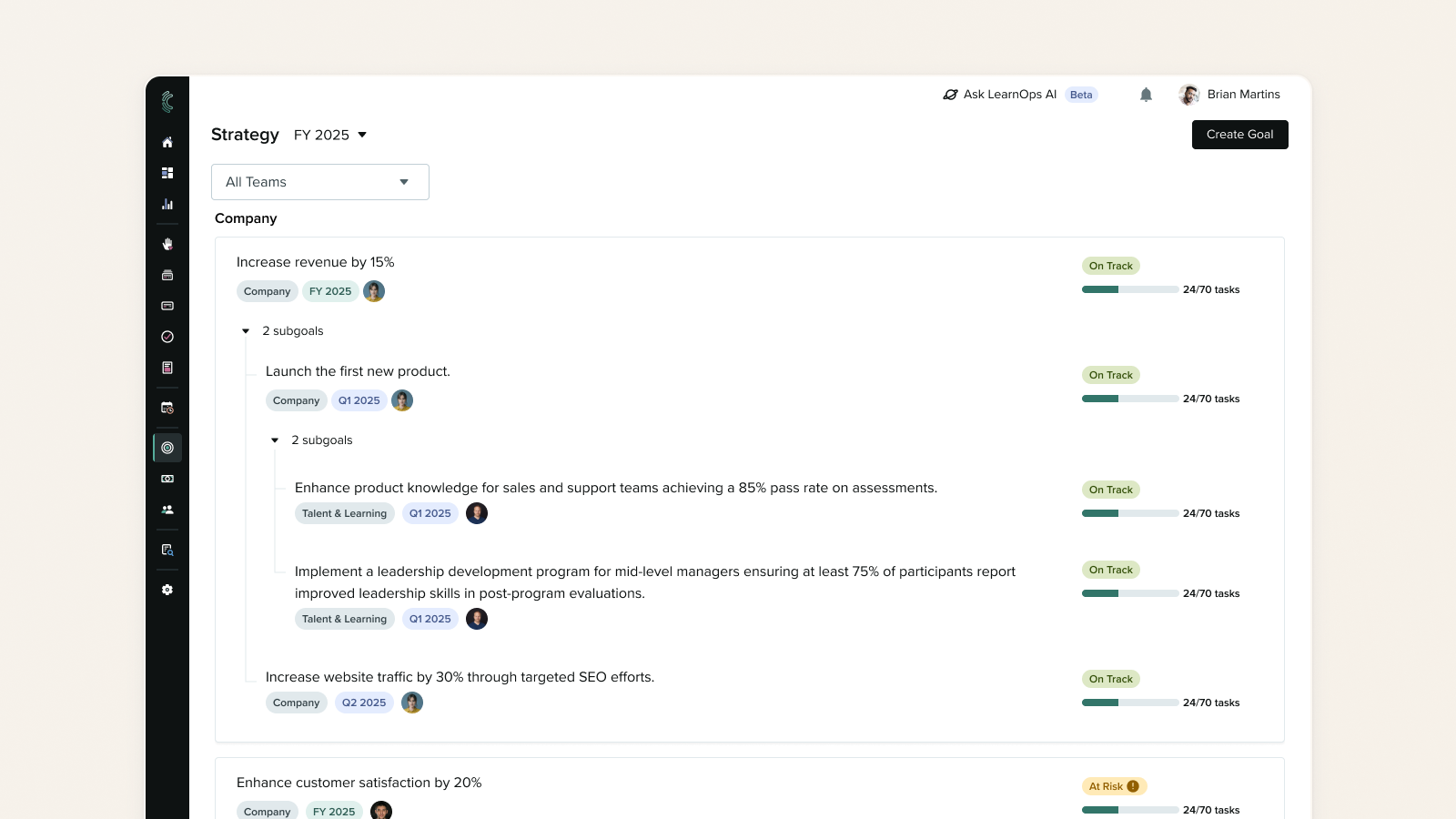This screenshot has height=819, width=1456.
Task: Click the LearnOps logo at sidebar top
Action: click(x=167, y=102)
